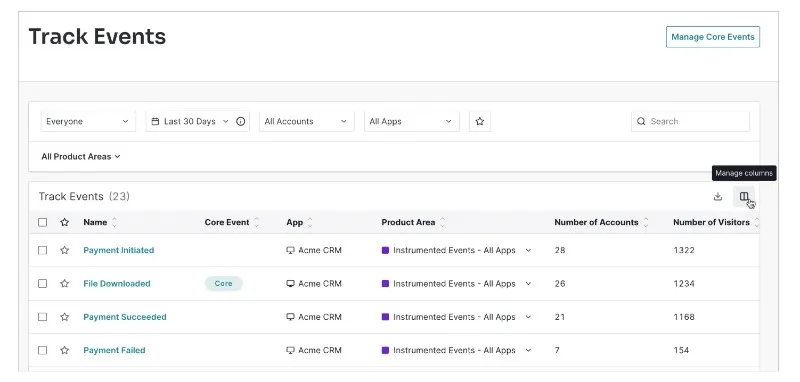Star the Payment Failed event

pyautogui.click(x=64, y=350)
